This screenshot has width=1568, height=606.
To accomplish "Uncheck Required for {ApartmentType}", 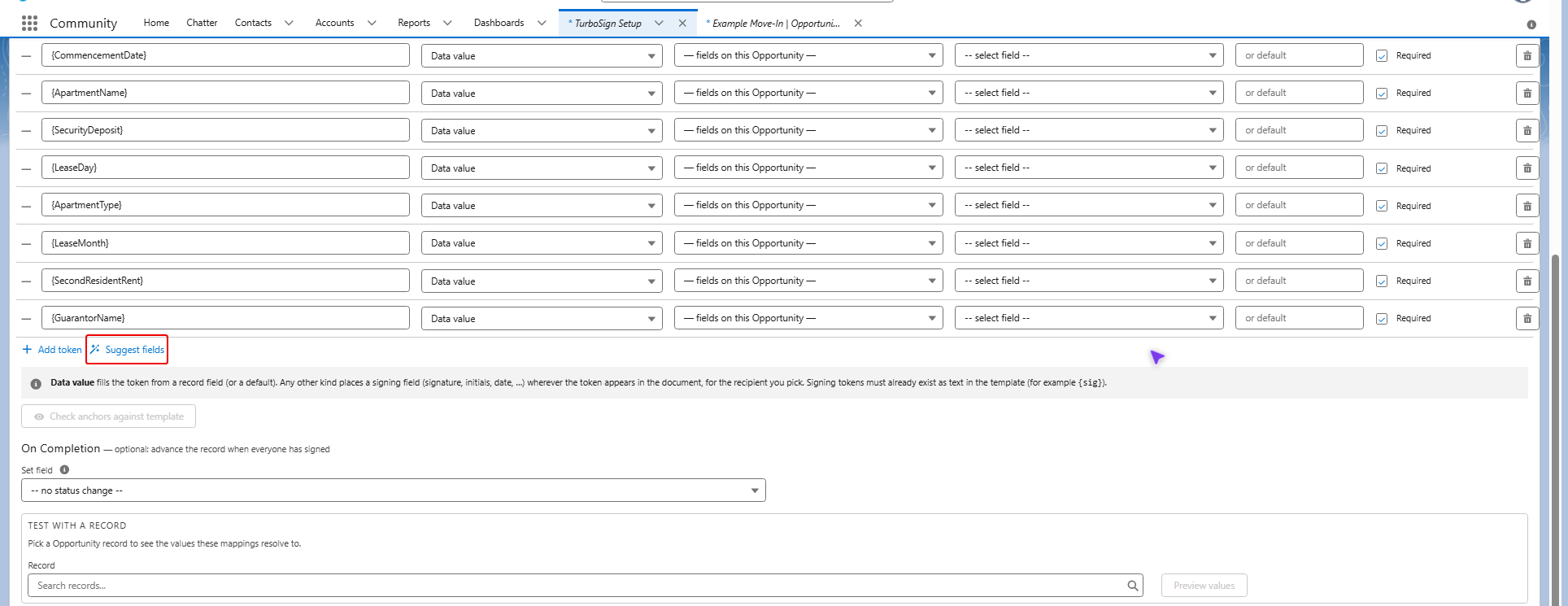I will 1382,206.
